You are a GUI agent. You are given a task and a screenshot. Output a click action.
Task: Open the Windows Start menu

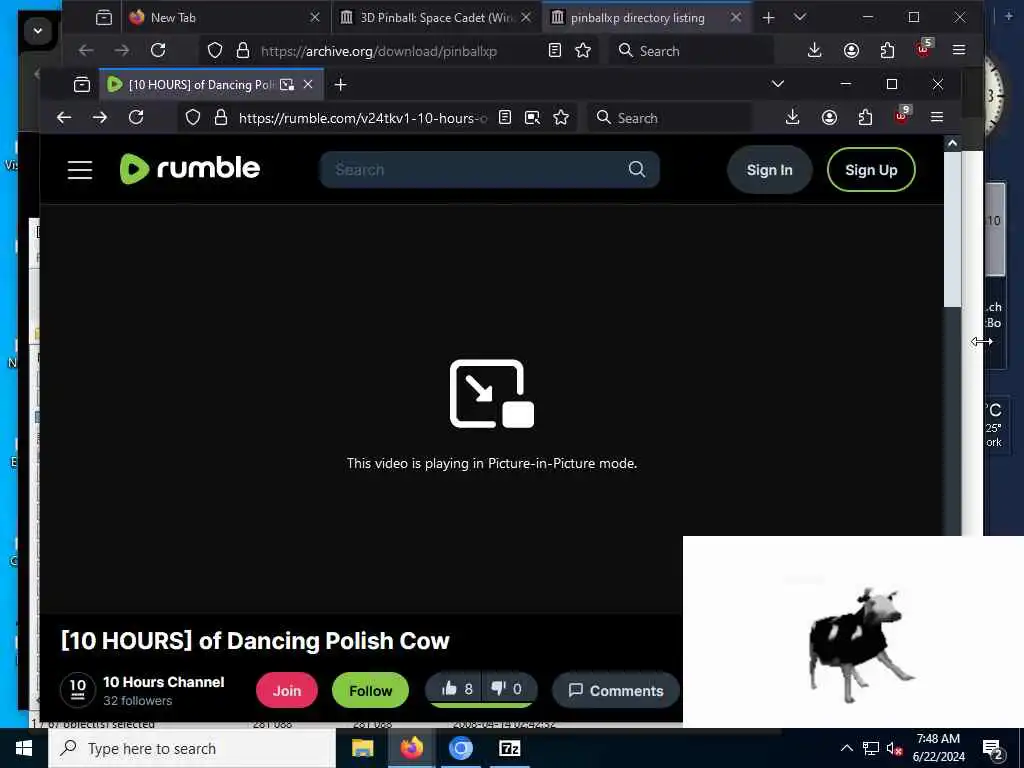pos(24,748)
